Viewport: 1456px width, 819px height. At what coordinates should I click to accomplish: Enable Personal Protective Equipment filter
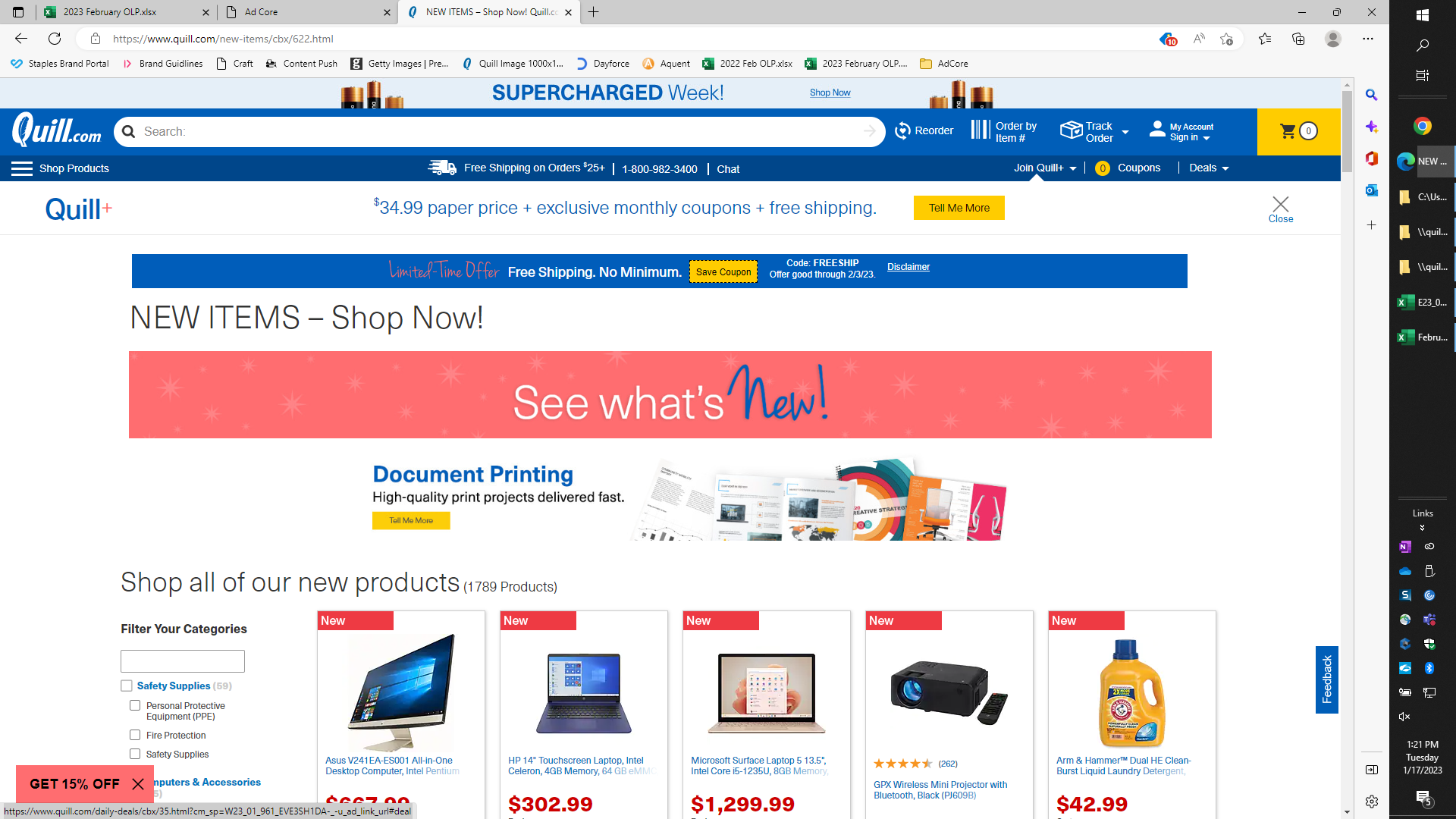click(135, 705)
